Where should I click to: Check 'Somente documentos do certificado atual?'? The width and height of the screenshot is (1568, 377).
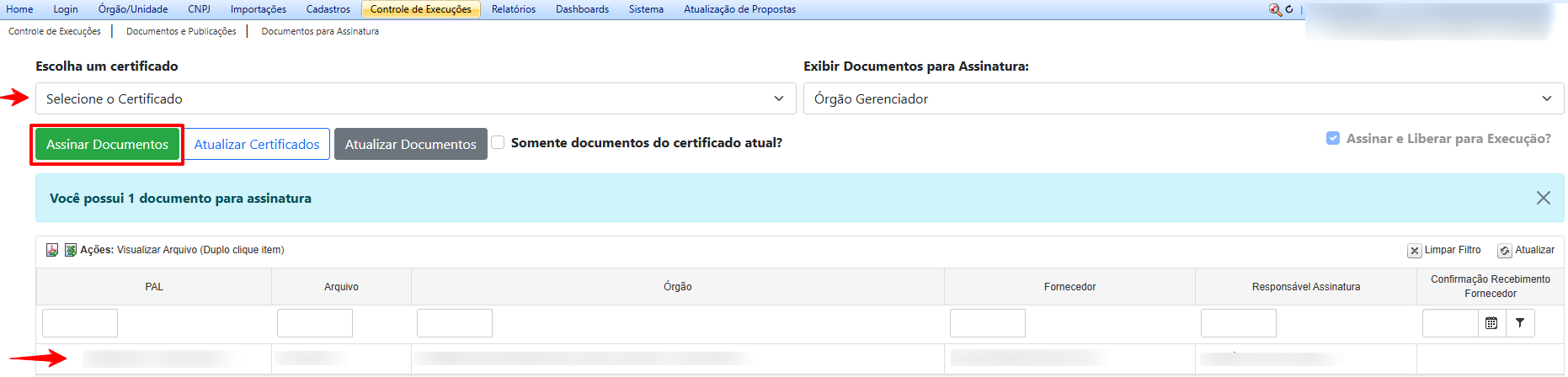[498, 143]
